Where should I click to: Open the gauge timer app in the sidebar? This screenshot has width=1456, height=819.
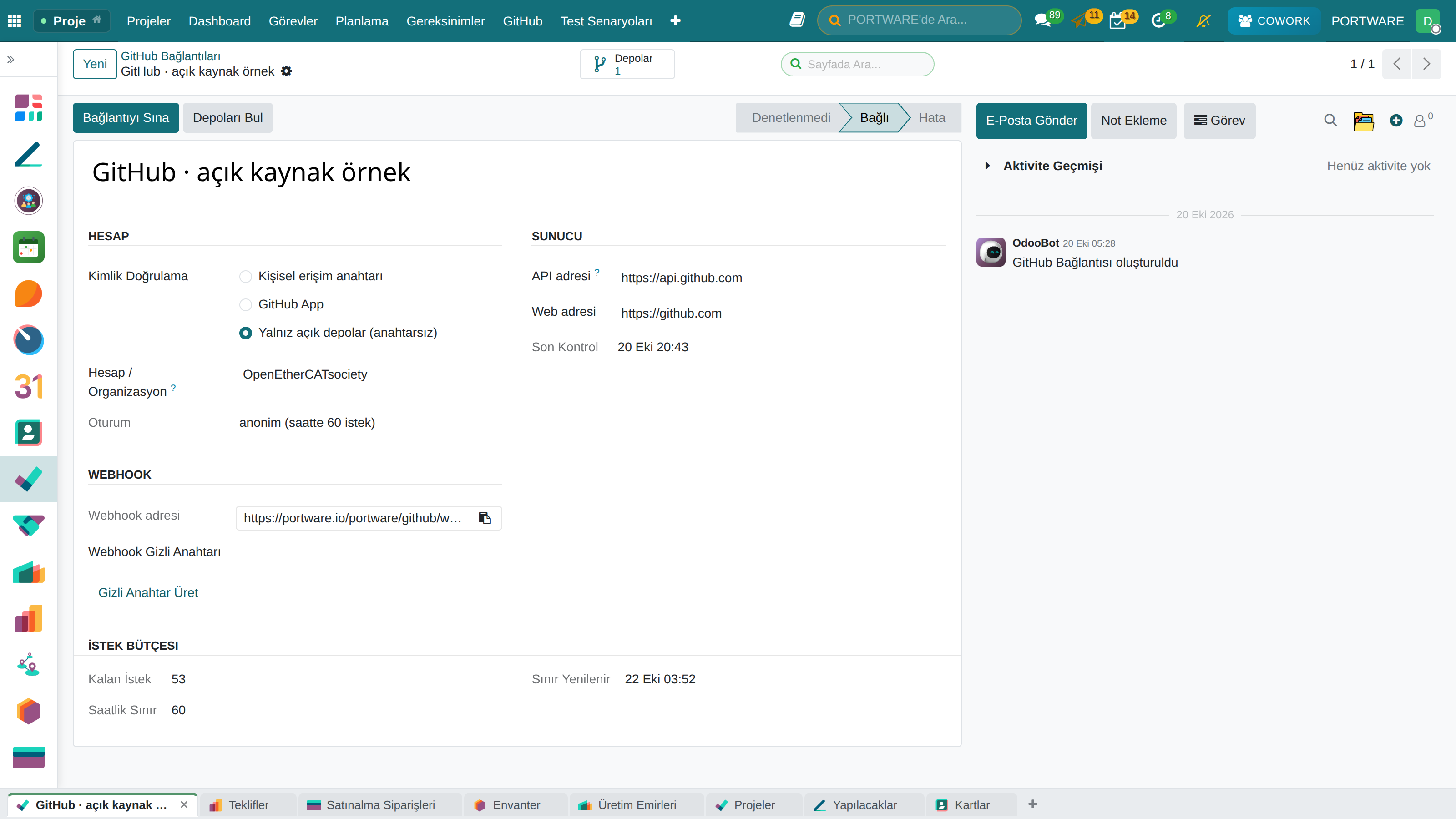pyautogui.click(x=28, y=340)
